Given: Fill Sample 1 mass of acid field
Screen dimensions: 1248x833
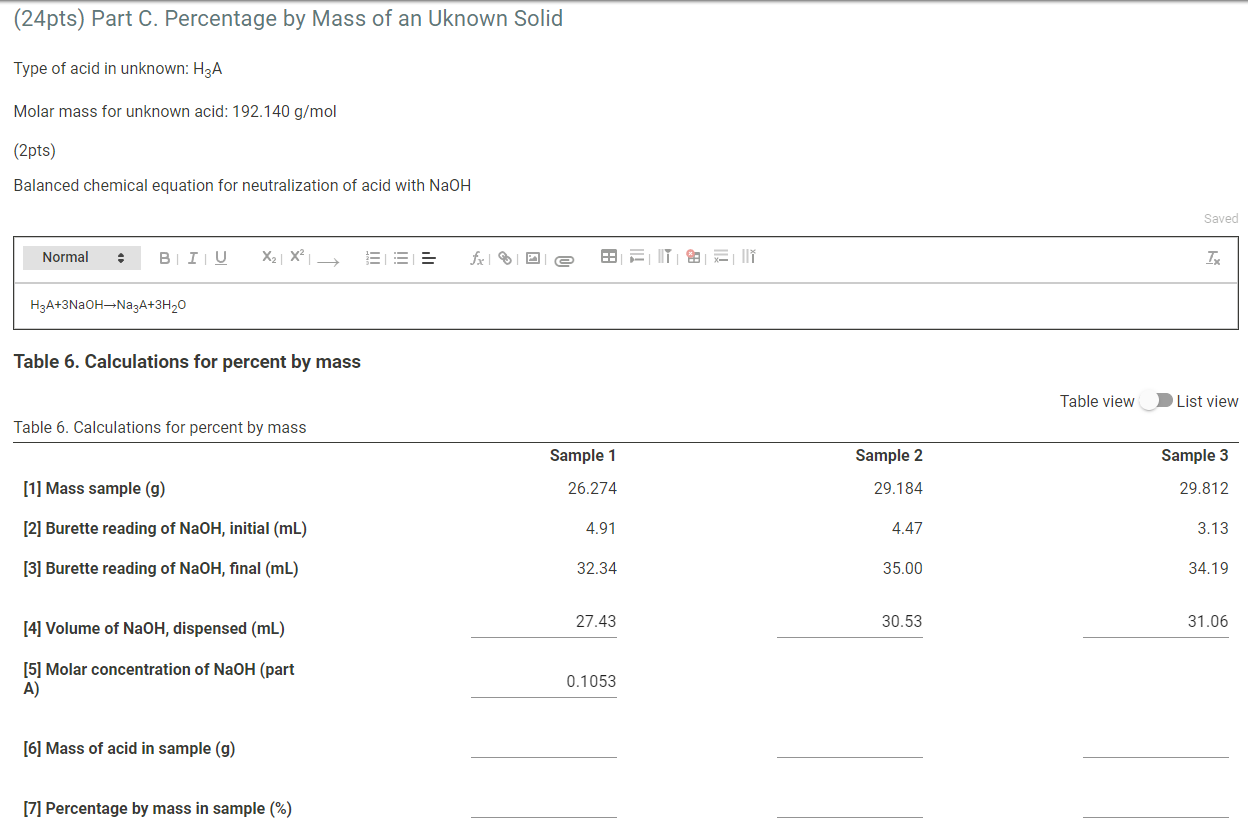Looking at the screenshot, I should pos(544,744).
